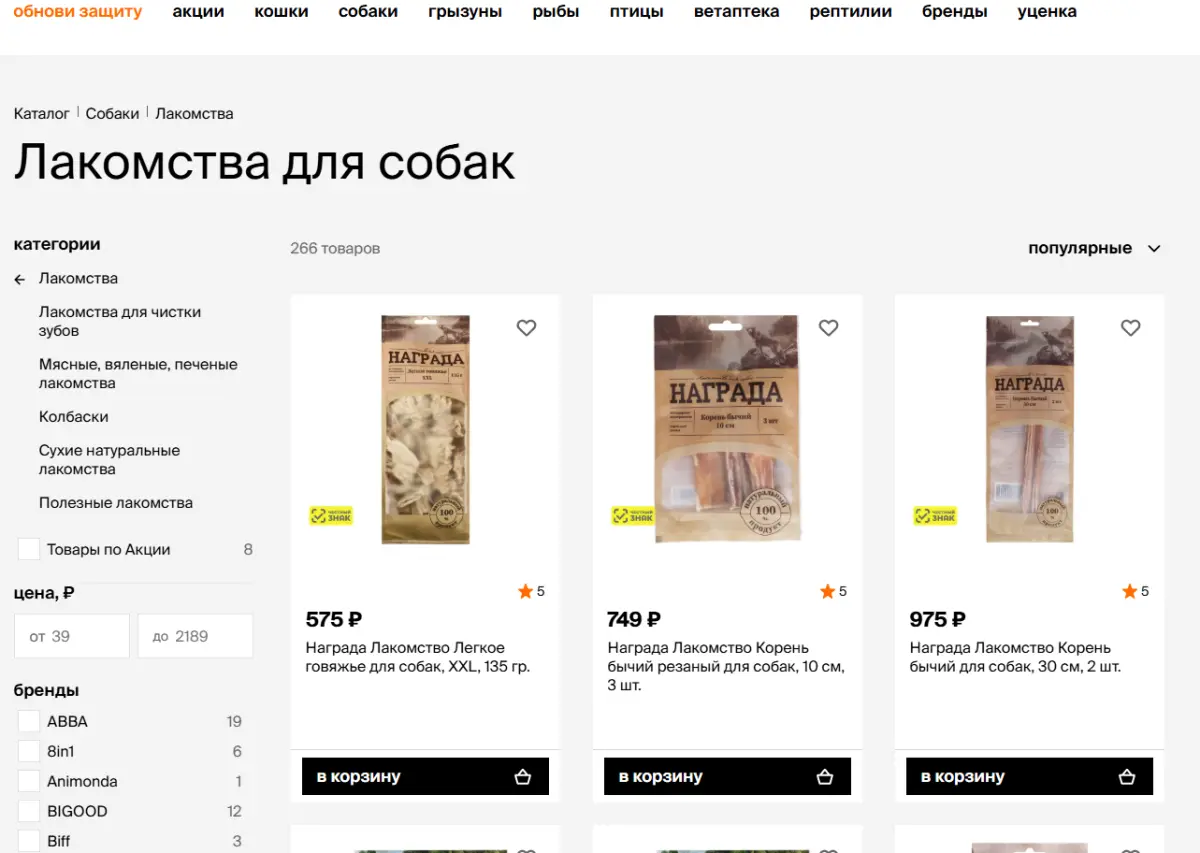Click star rating of Корень бычий резаный product
This screenshot has width=1200, height=853.
pos(833,591)
